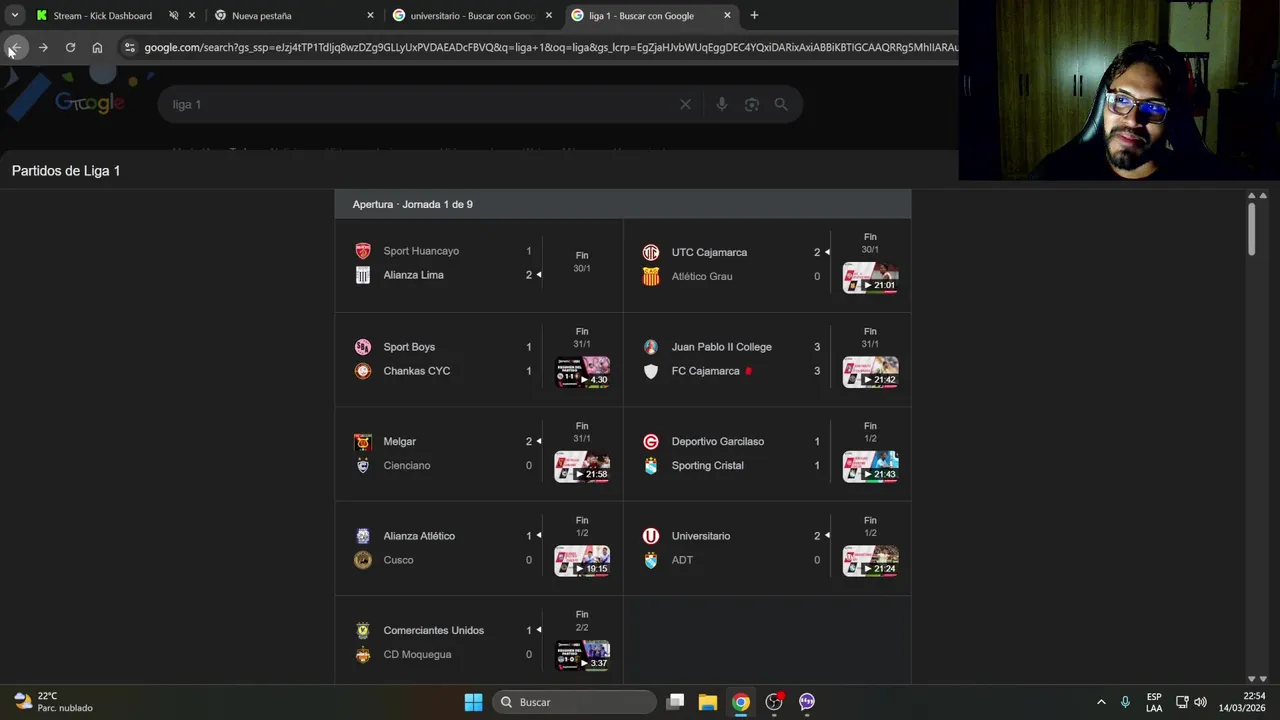Clear the Google search box text

point(685,104)
